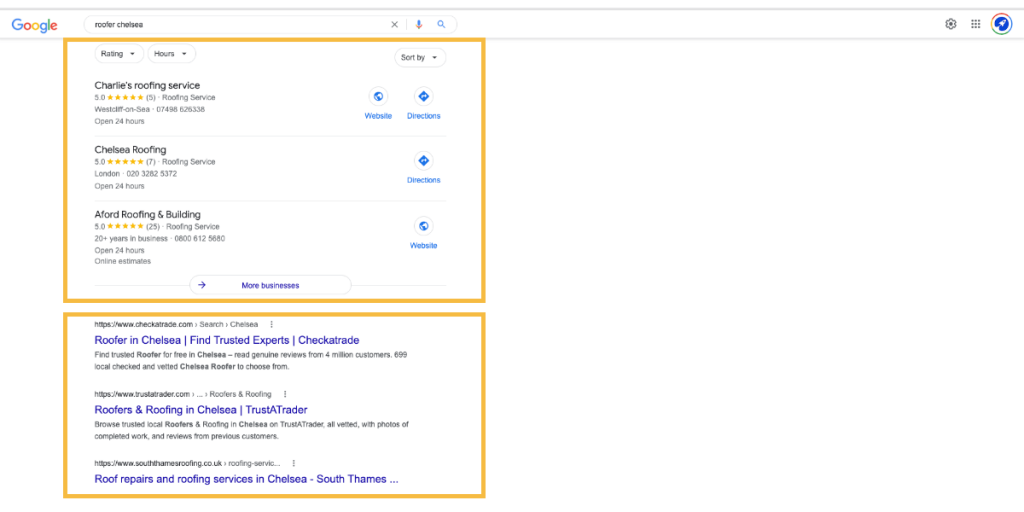Open the Sort by dropdown
Screen dimensions: 1024x512
click(420, 57)
